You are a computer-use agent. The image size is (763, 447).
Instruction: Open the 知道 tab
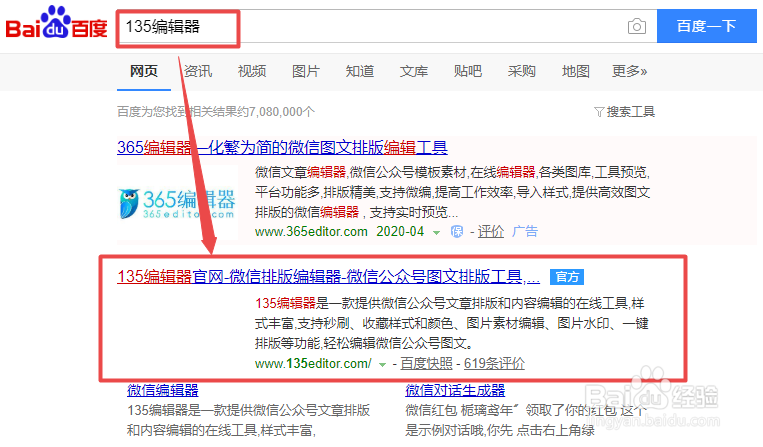360,72
